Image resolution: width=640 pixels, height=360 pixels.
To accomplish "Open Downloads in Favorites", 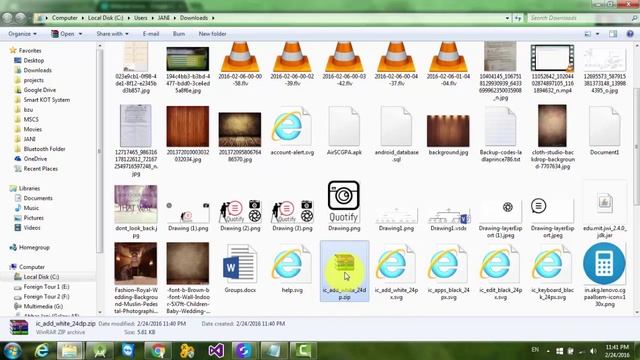I will click(37, 70).
